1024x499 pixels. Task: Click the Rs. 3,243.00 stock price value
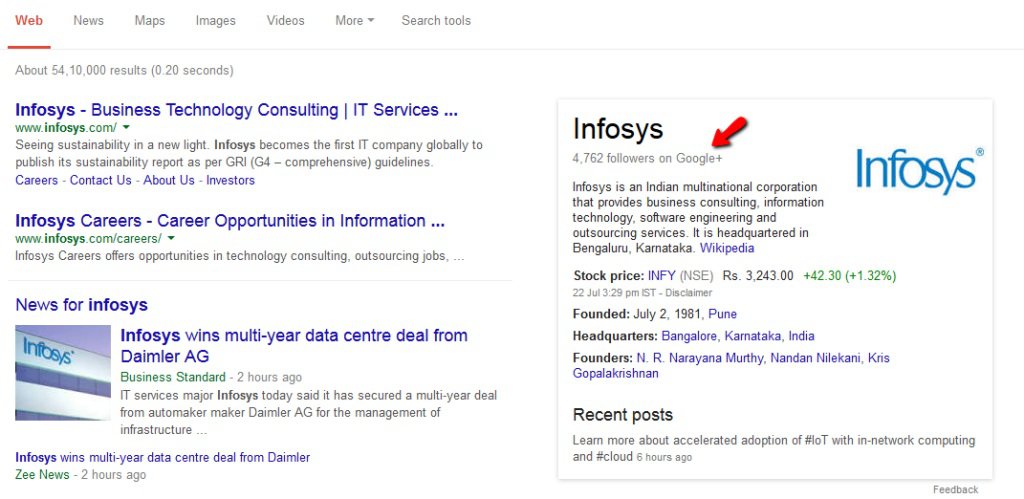click(x=758, y=276)
